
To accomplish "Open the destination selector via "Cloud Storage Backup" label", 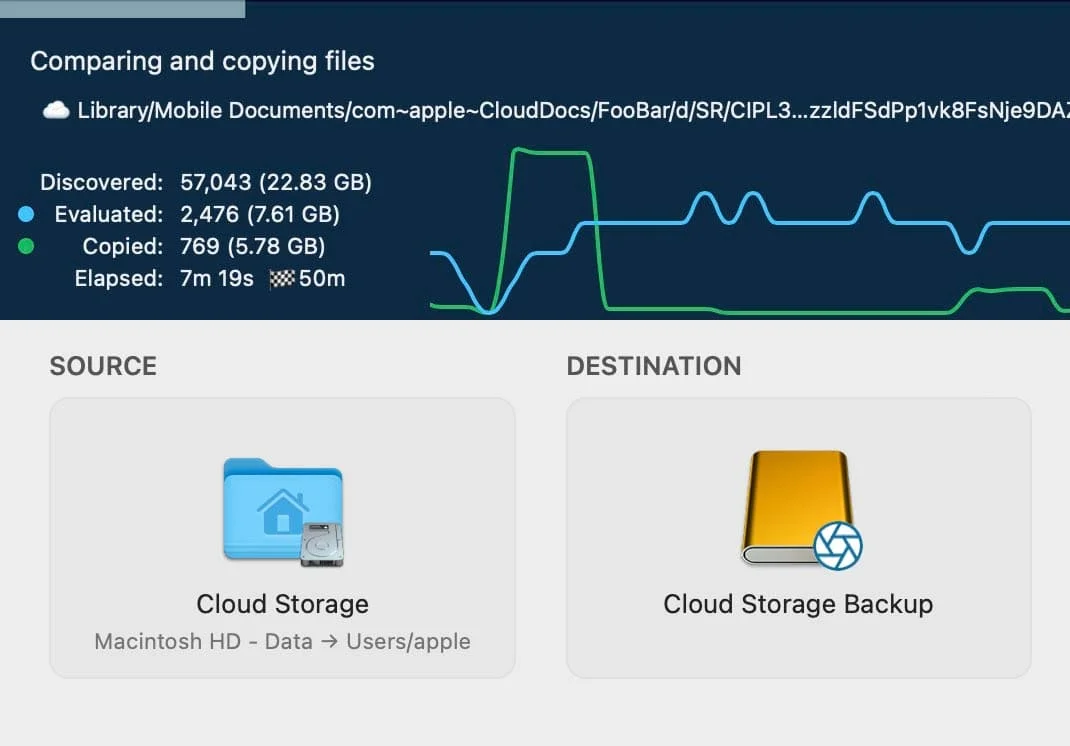I will (x=798, y=604).
